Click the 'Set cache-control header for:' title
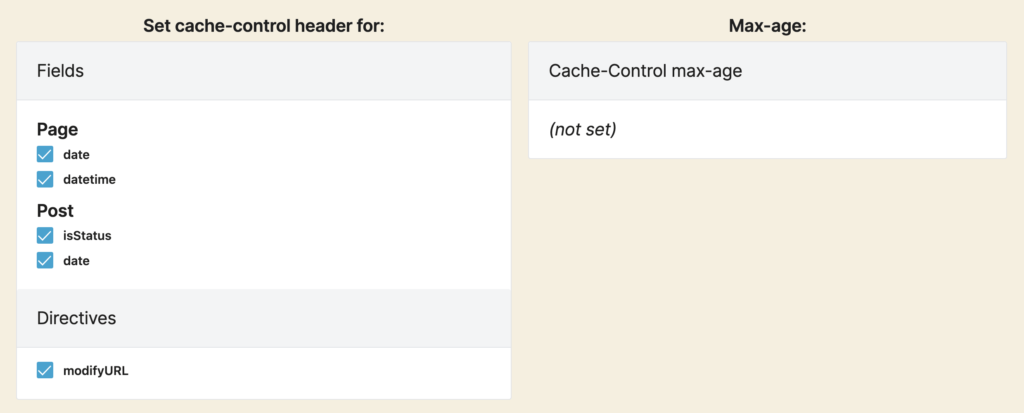Image resolution: width=1024 pixels, height=413 pixels. (x=264, y=26)
